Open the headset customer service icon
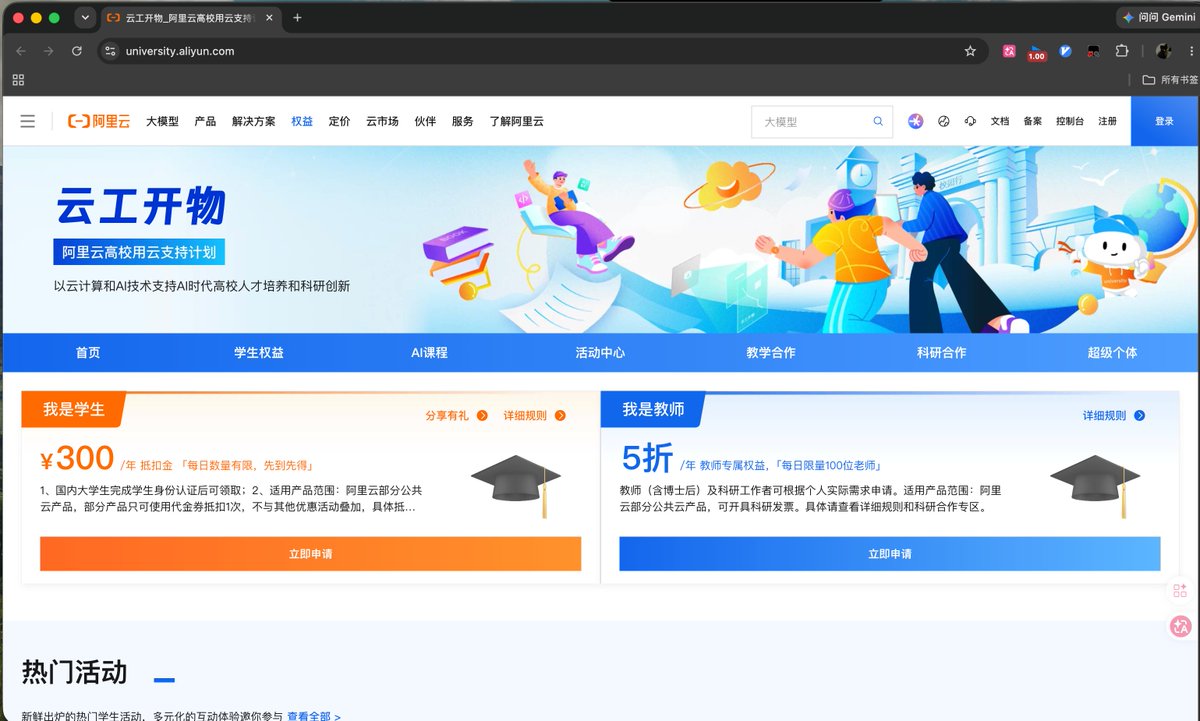Screen dimensions: 1200x721 pyautogui.click(x=970, y=121)
